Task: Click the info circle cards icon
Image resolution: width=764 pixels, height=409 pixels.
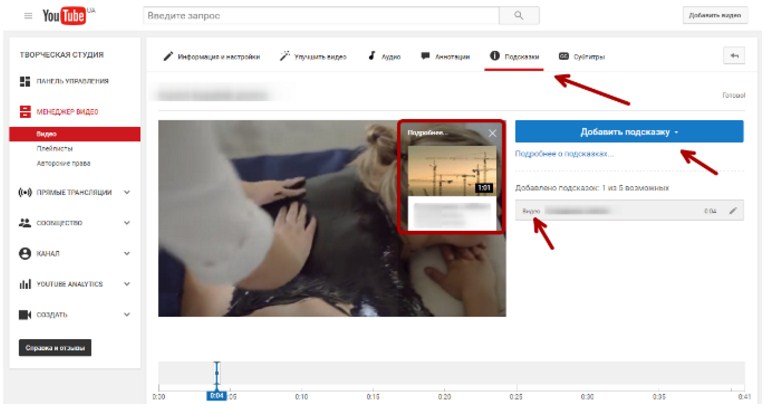Action: pyautogui.click(x=495, y=56)
